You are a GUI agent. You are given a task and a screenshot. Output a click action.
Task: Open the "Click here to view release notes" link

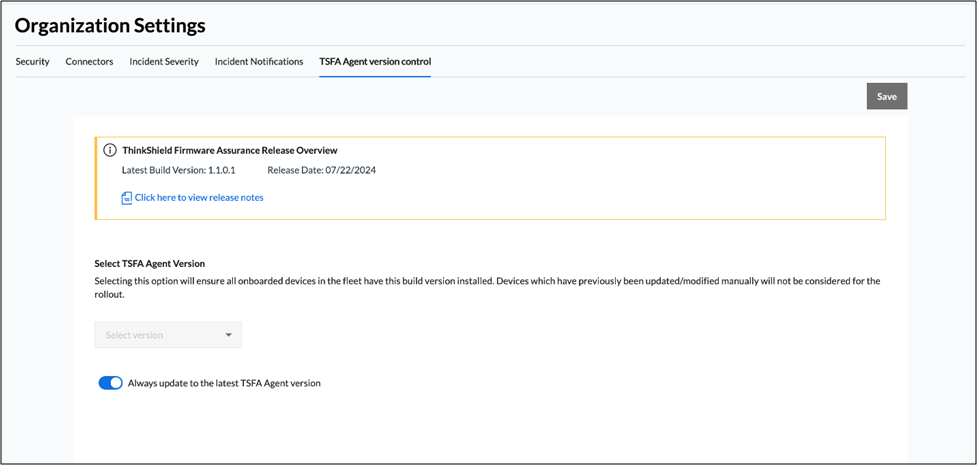point(199,198)
